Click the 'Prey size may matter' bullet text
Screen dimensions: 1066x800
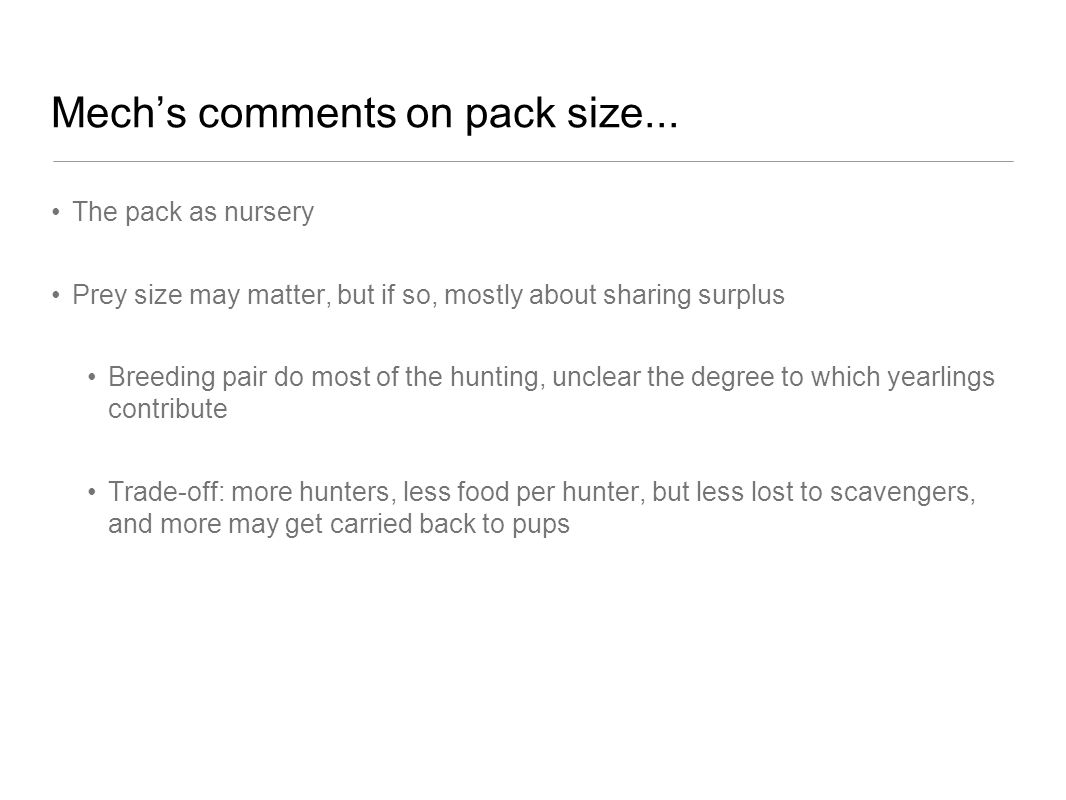tap(428, 295)
